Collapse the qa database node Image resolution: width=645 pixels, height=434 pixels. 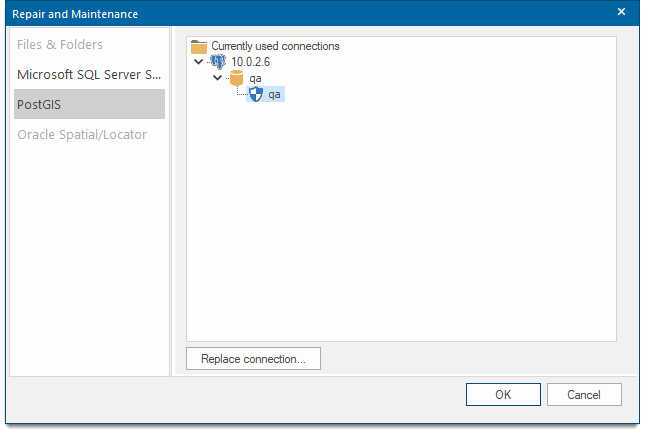tap(218, 78)
